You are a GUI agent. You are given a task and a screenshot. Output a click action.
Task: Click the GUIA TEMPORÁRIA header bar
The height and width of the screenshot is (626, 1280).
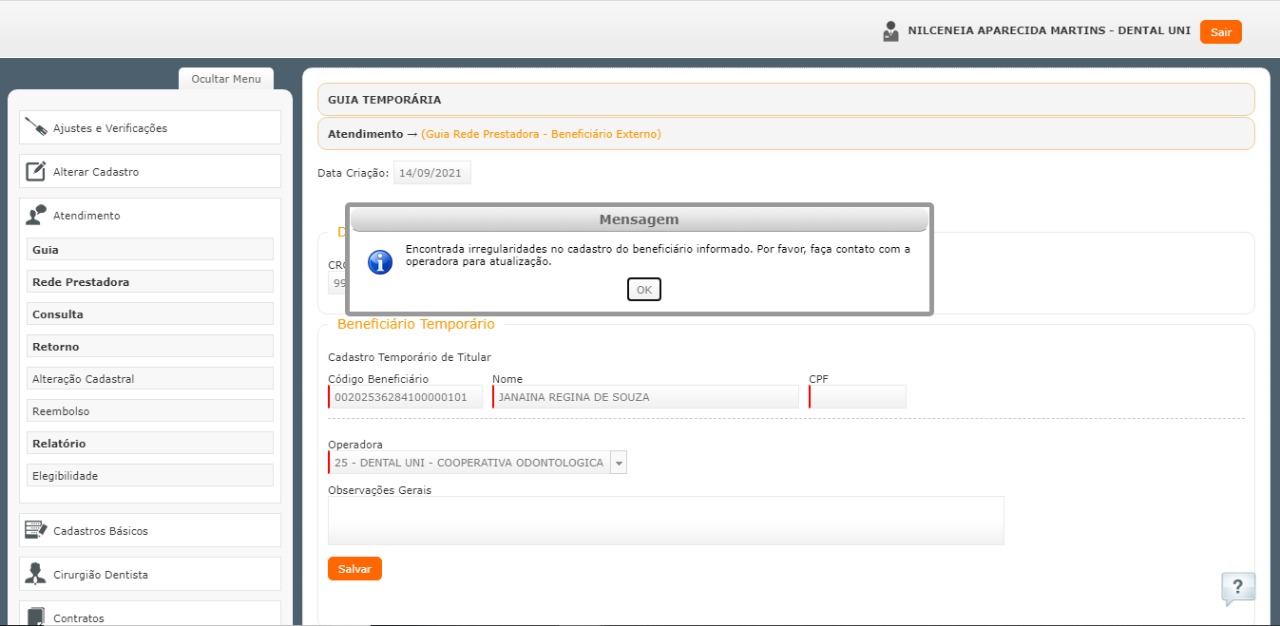[786, 99]
